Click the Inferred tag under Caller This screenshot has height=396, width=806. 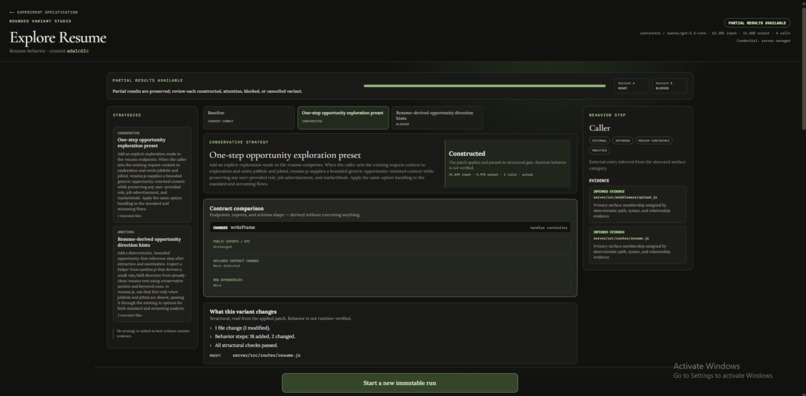tap(622, 140)
